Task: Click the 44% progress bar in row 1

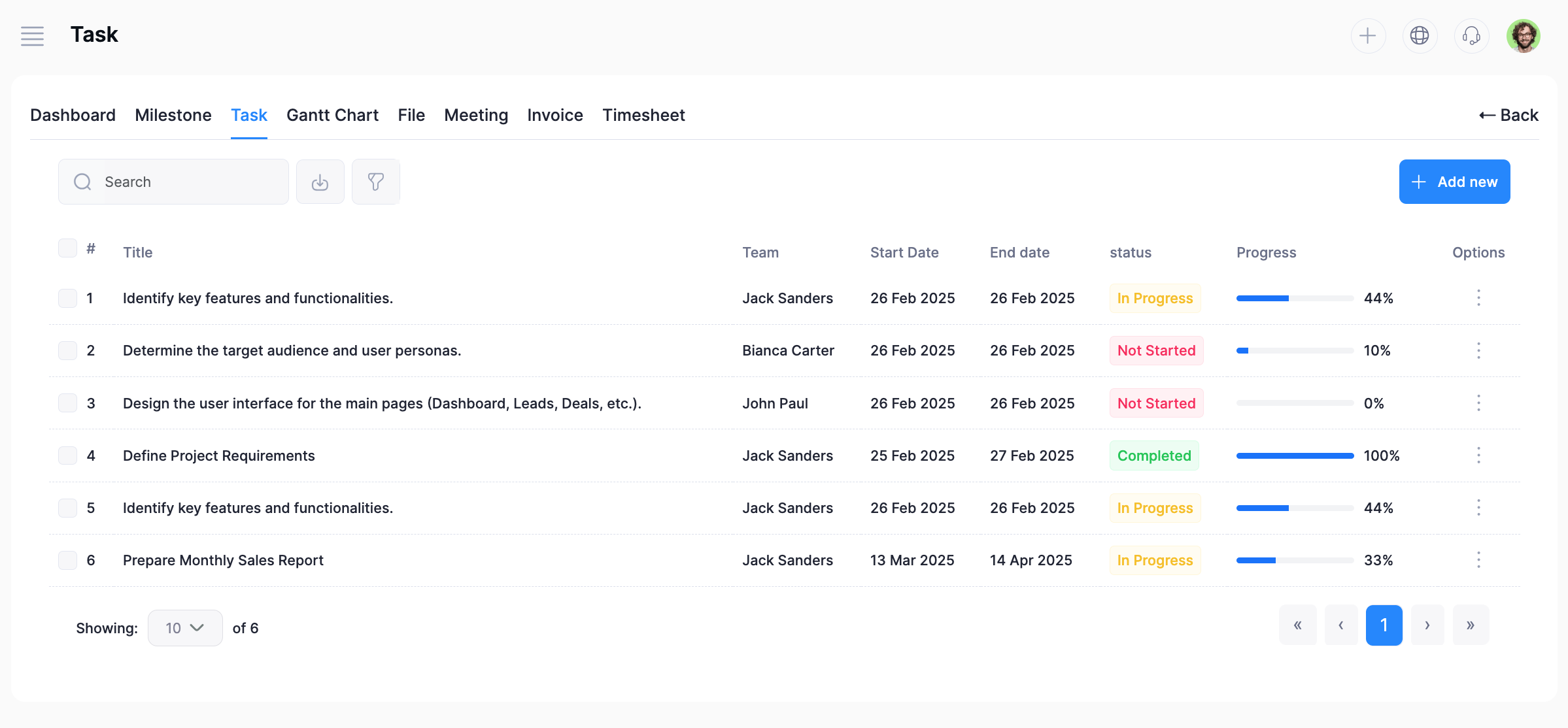Action: [1294, 299]
